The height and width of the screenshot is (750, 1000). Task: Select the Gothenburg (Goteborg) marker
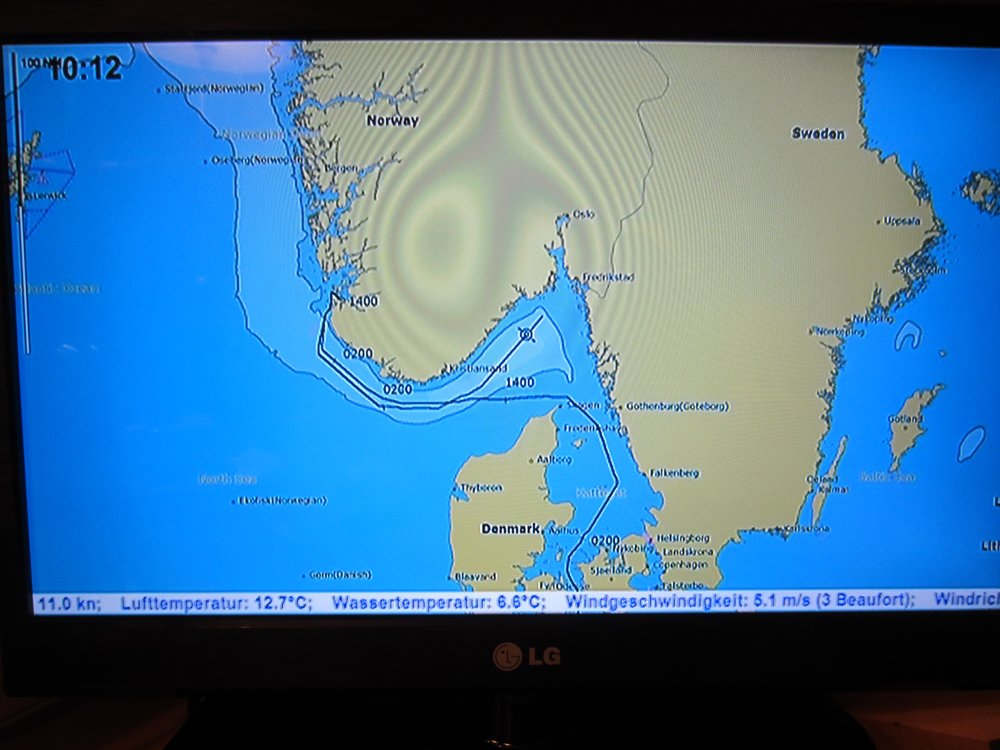pos(617,407)
